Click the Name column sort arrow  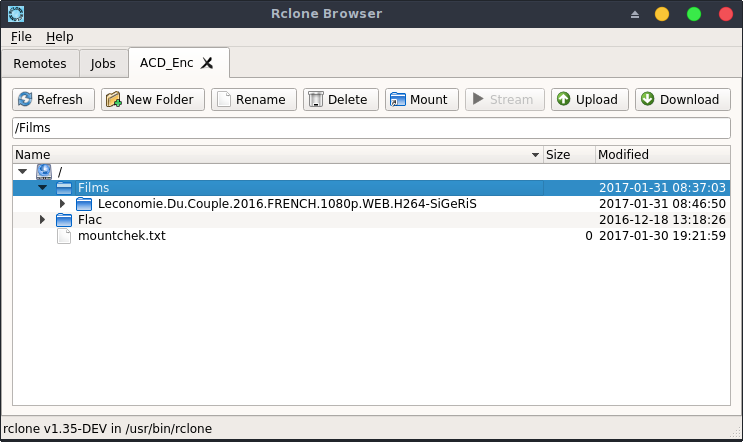pyautogui.click(x=535, y=155)
